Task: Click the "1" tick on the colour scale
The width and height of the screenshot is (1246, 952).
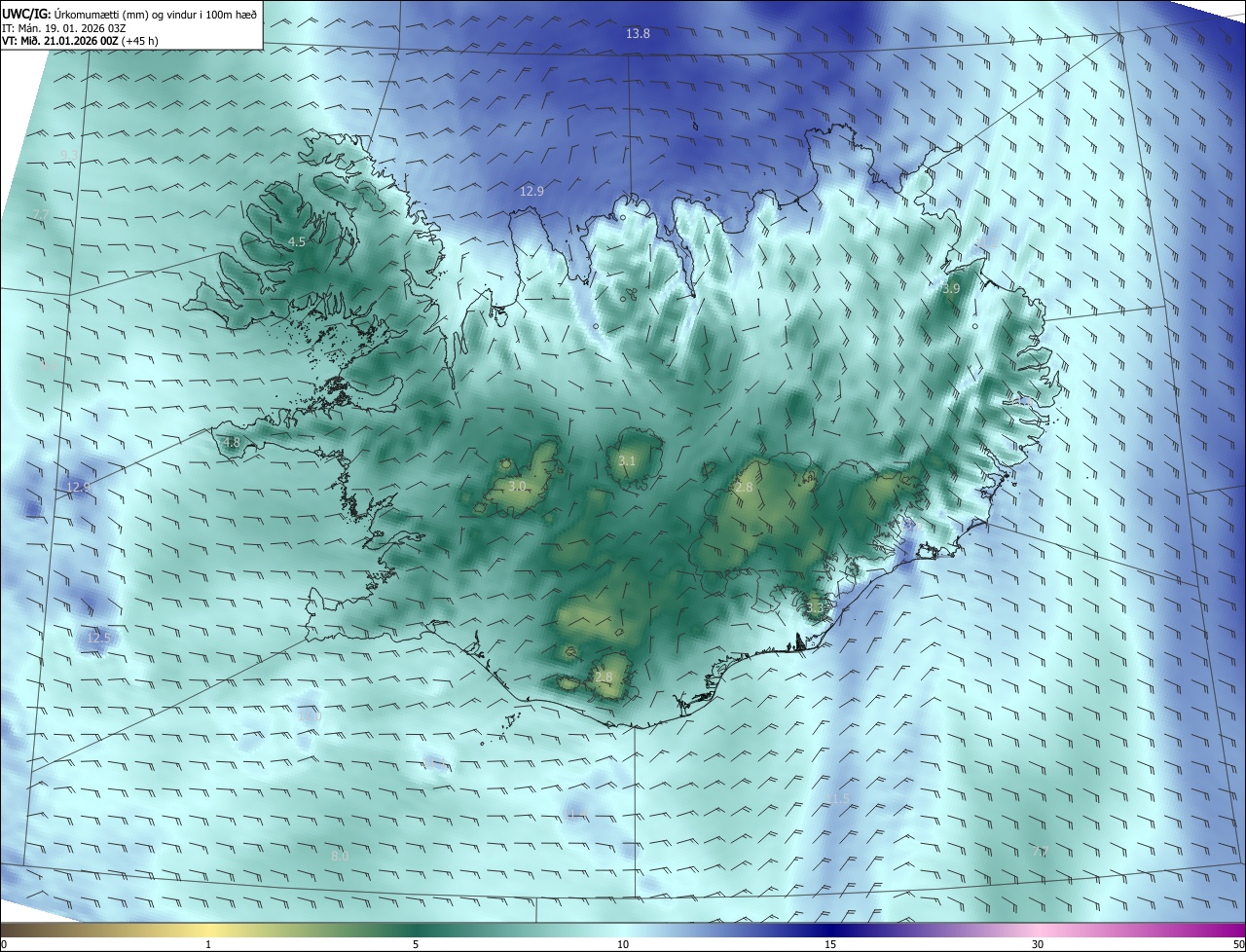Action: (208, 944)
